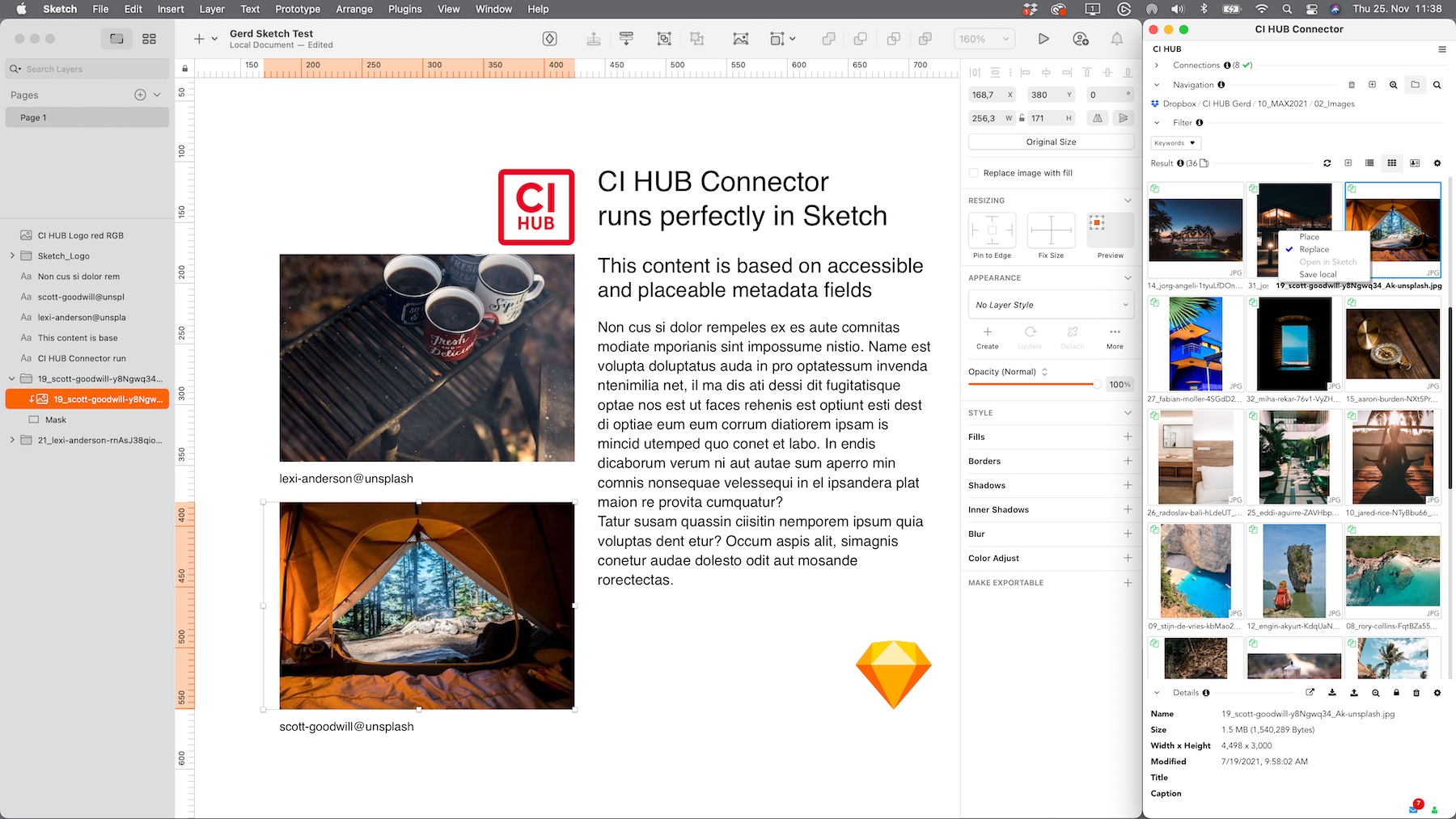
Task: Switch results to grid view
Action: coord(1392,163)
